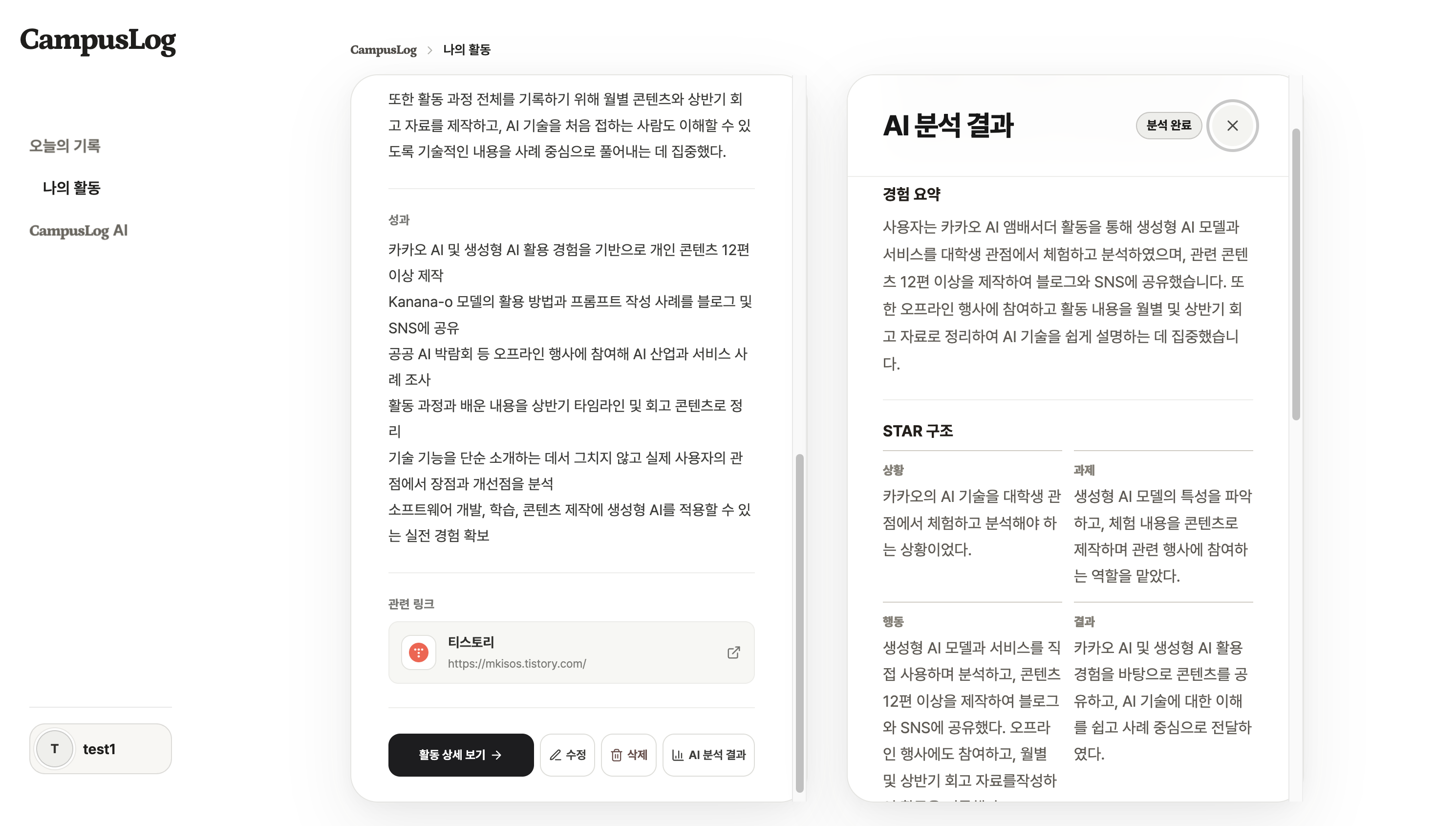The height and width of the screenshot is (826, 1456).
Task: Click the 성과 section label
Action: (399, 219)
